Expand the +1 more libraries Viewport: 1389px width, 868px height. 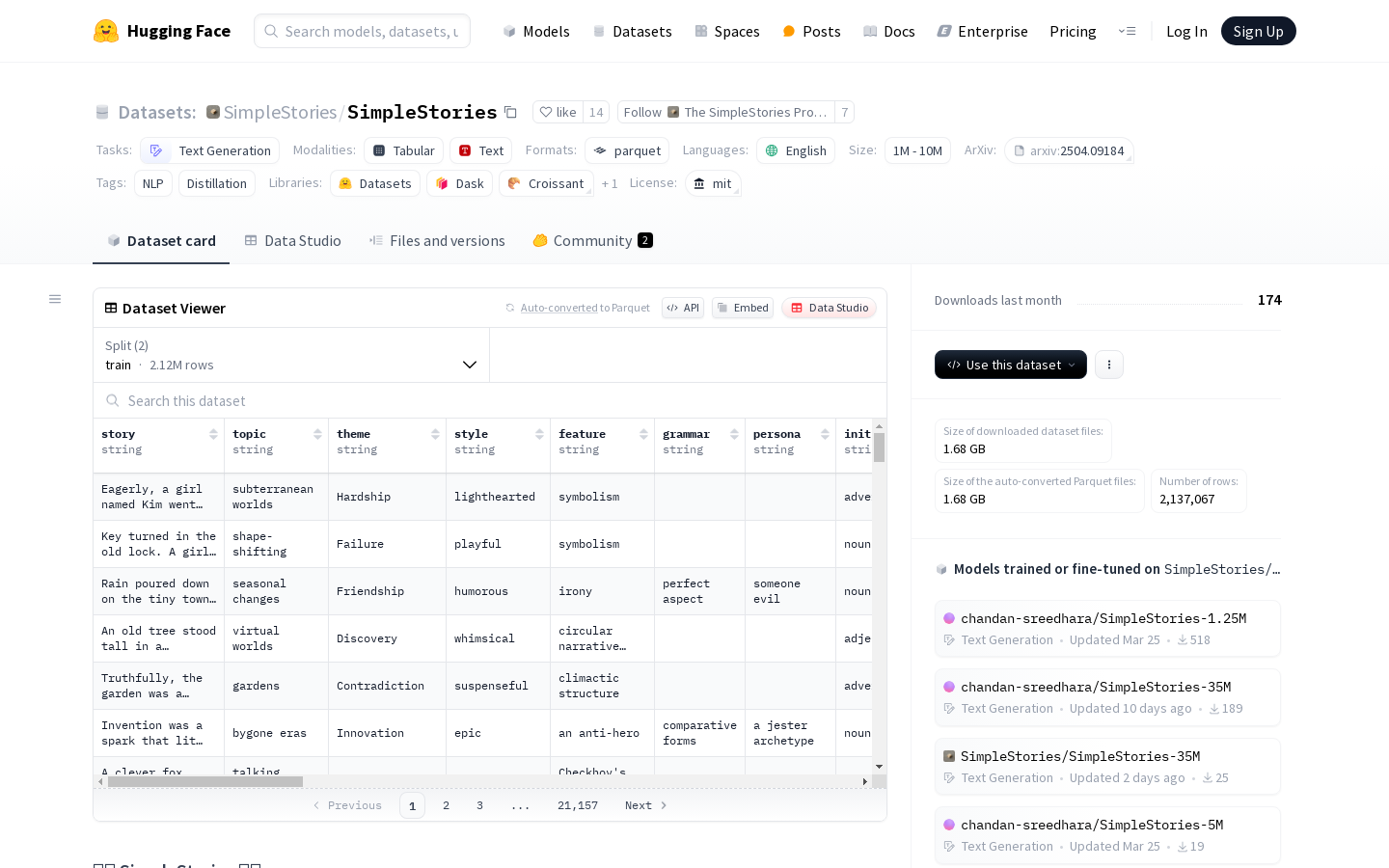click(x=610, y=183)
